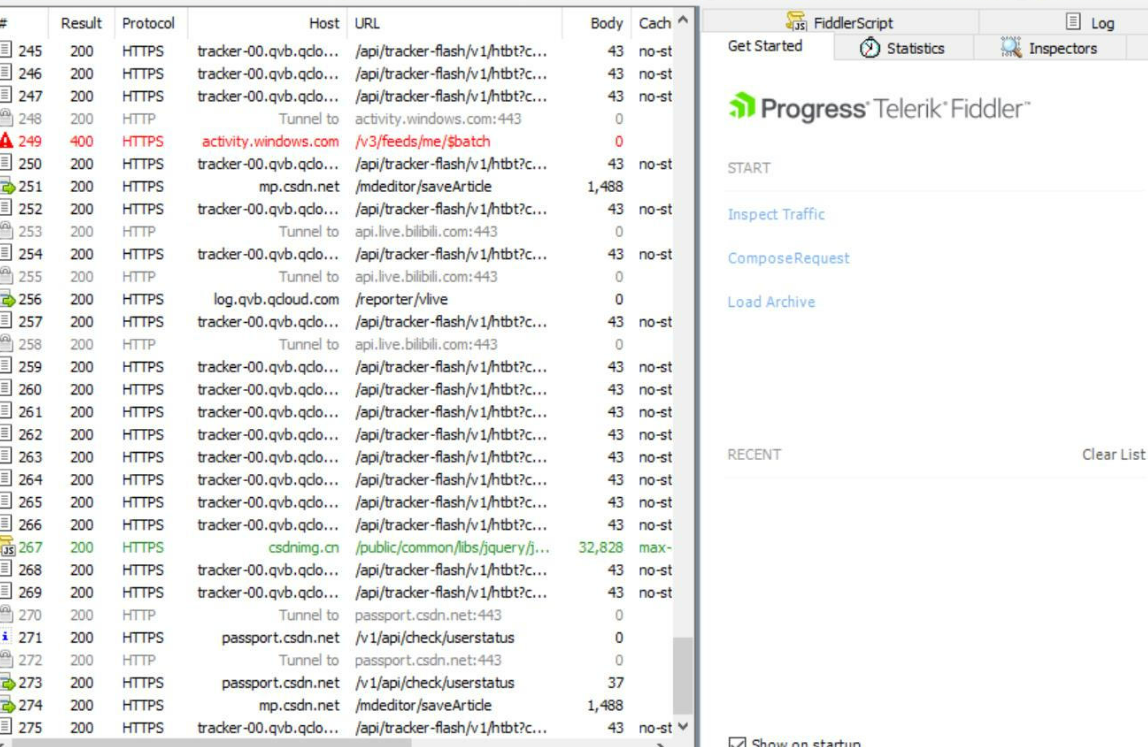
Task: Switch to the Inspectors tab
Action: [x=1048, y=48]
